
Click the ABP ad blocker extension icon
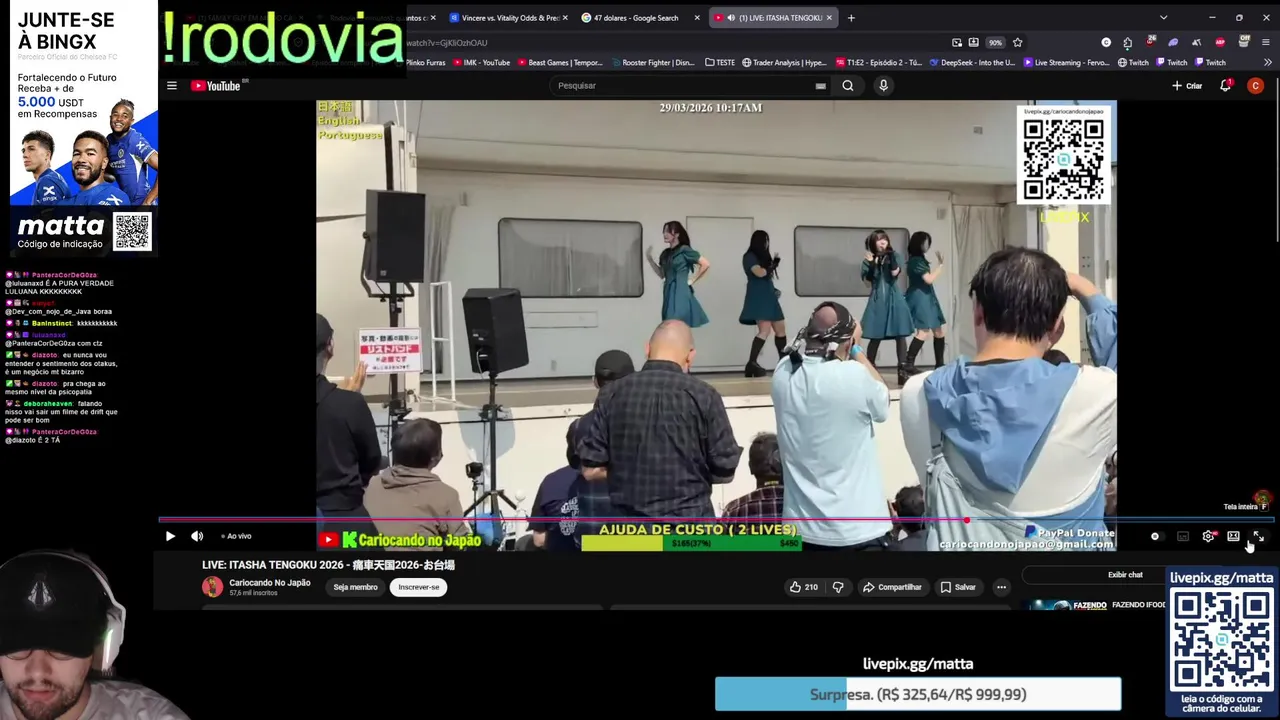[x=1220, y=43]
